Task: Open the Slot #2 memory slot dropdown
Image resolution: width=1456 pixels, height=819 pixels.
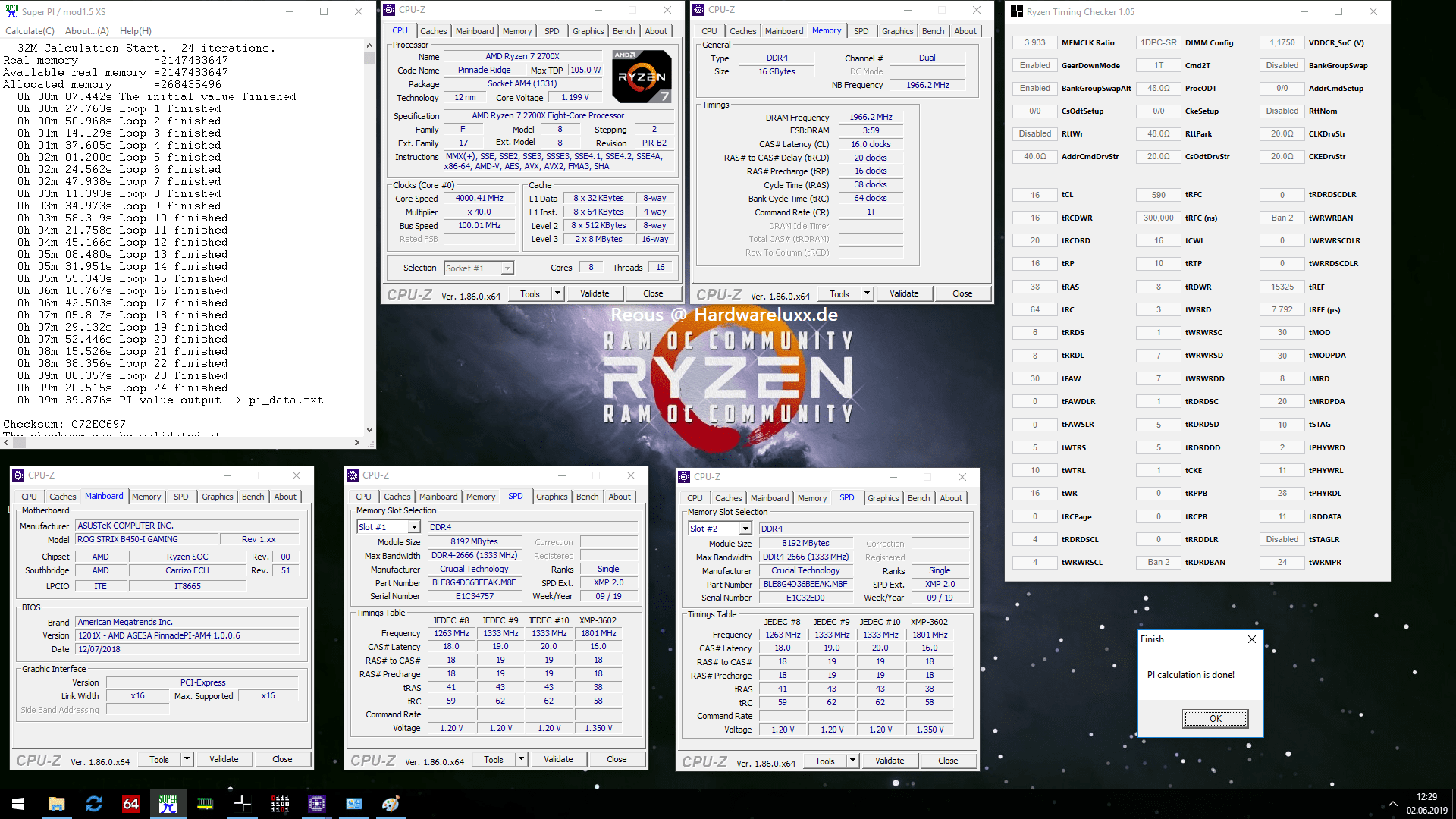Action: pyautogui.click(x=745, y=529)
